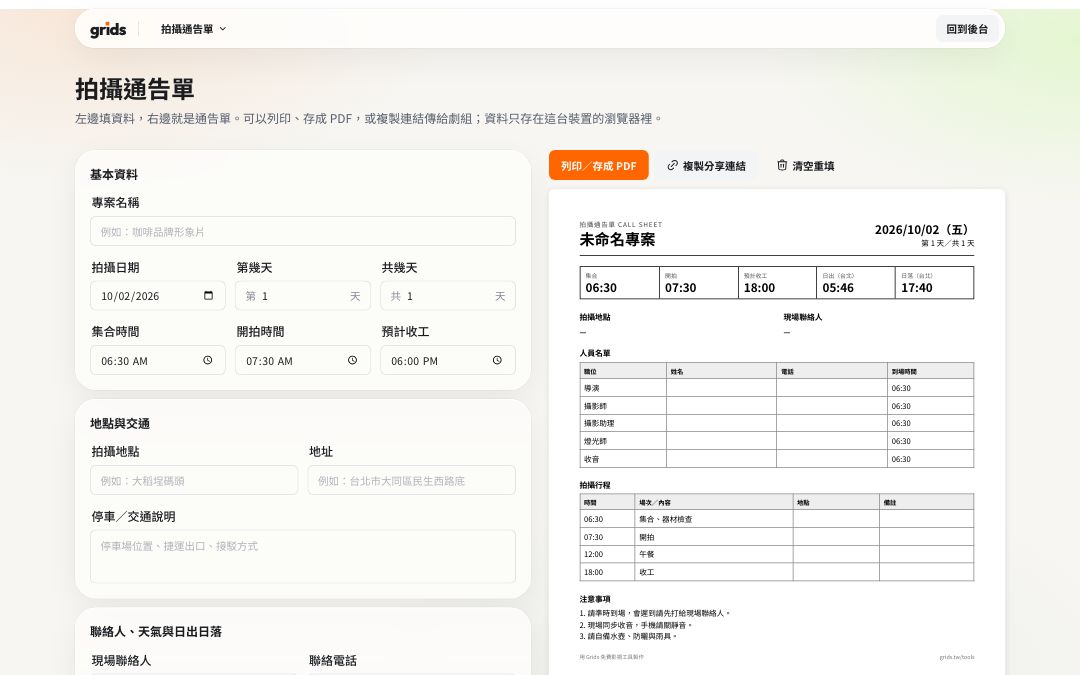The image size is (1080, 675).
Task: Click the 導演 row in the crew table
Action: coord(777,388)
